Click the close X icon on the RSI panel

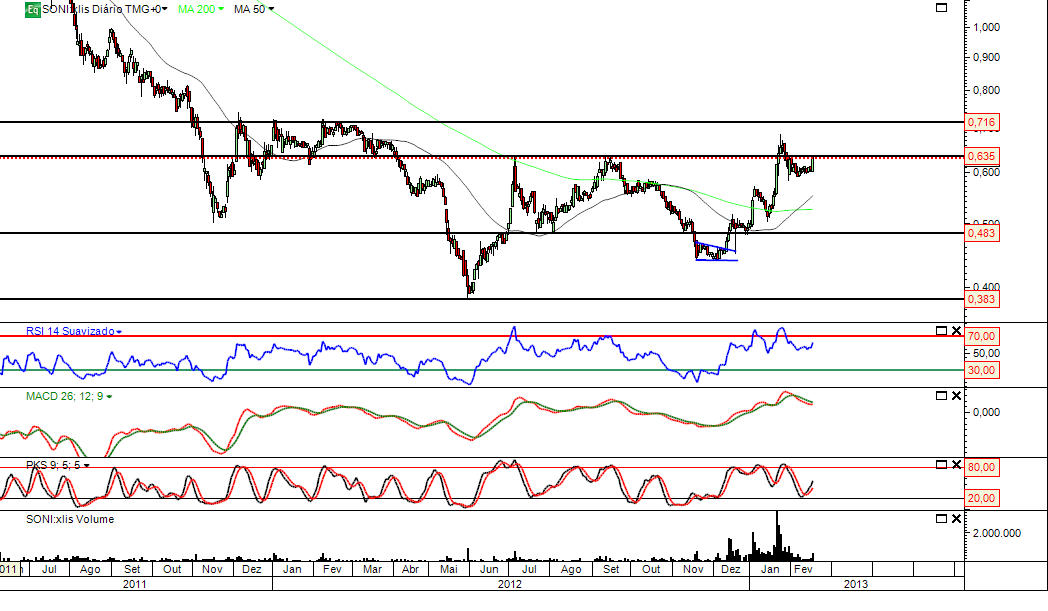[x=956, y=328]
